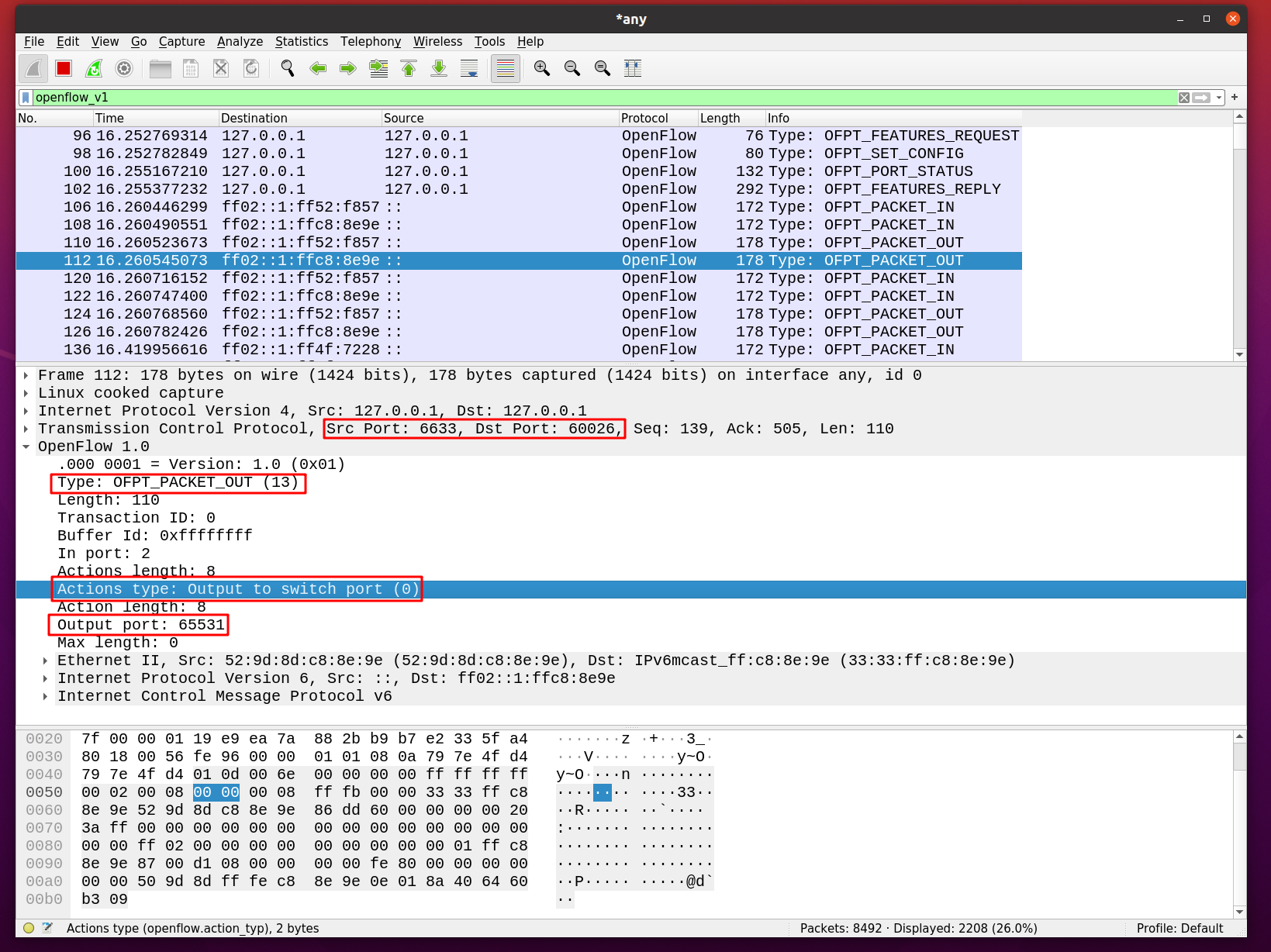Toggle packet list colorization
The height and width of the screenshot is (952, 1271).
[506, 69]
